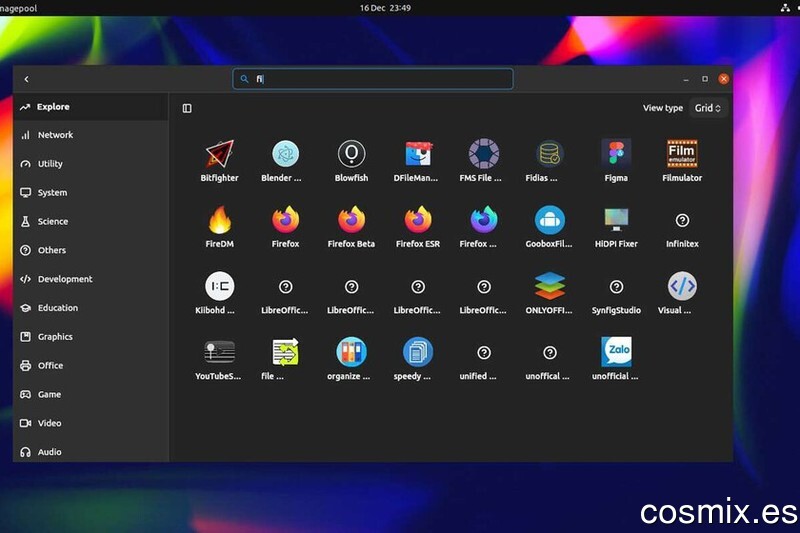800x533 pixels.
Task: Toggle the sidebar panel button
Action: pos(187,108)
